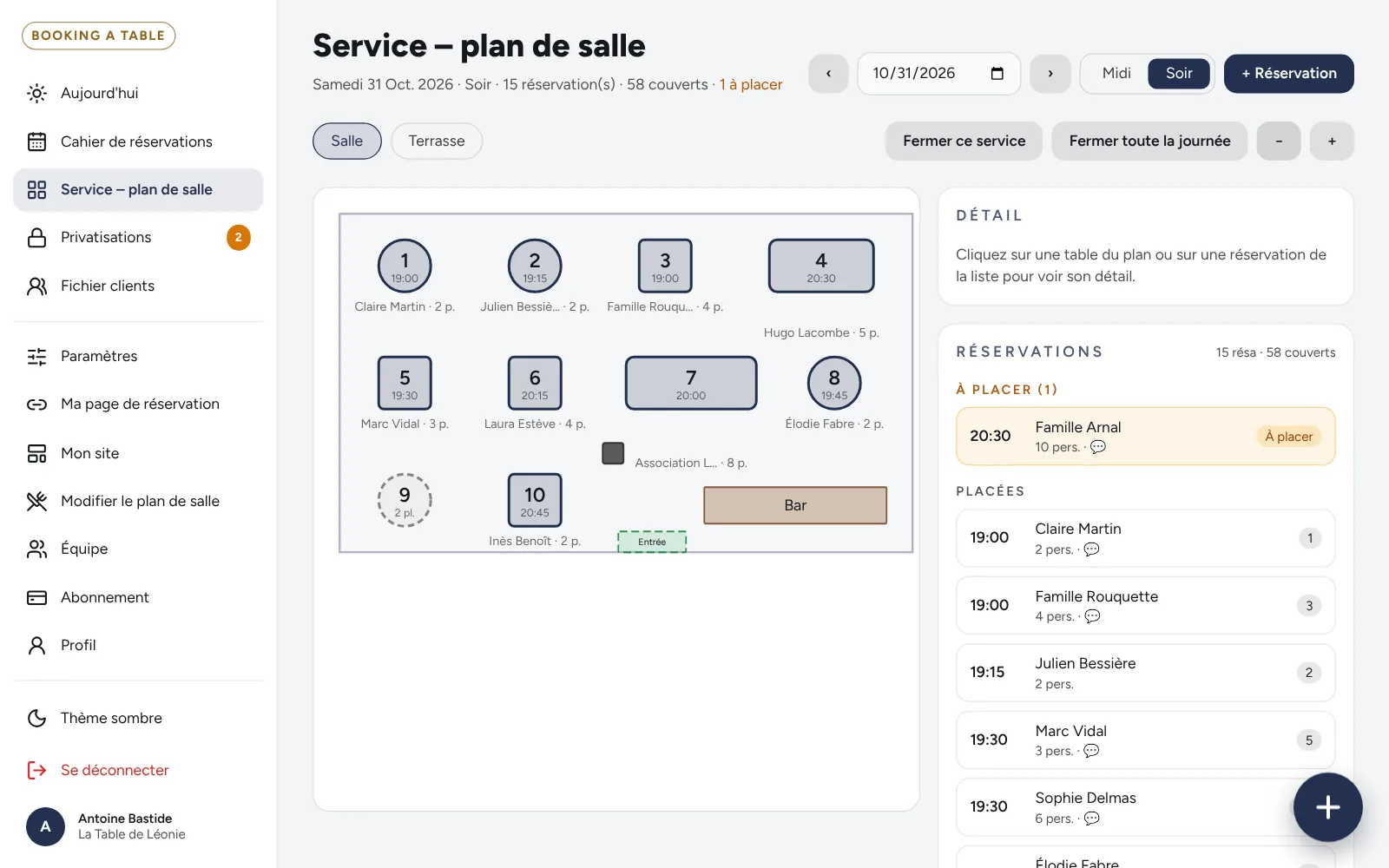Open comment bubble on Famille Arnal reservation
This screenshot has width=1389, height=868.
1098,447
